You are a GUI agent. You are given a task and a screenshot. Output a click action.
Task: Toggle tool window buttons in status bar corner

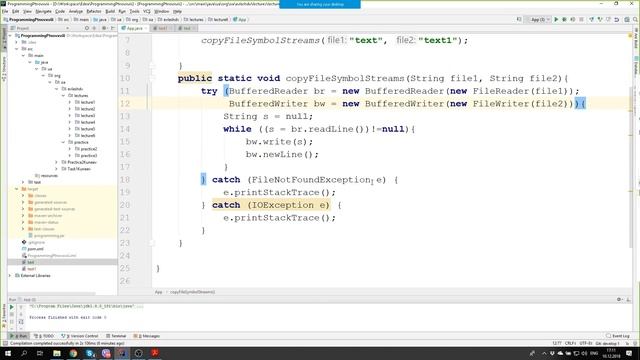(x=5, y=343)
